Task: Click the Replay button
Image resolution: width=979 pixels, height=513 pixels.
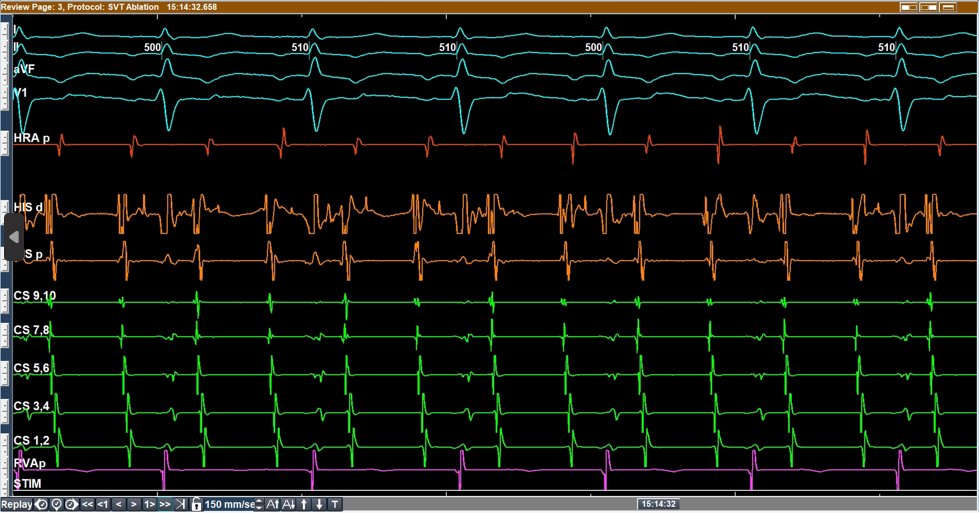Action: pos(17,504)
